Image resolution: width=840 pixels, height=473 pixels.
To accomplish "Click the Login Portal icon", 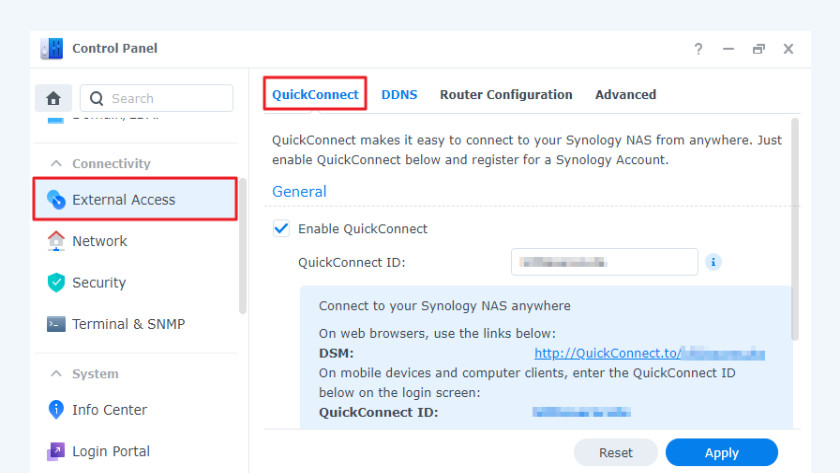I will coord(56,452).
